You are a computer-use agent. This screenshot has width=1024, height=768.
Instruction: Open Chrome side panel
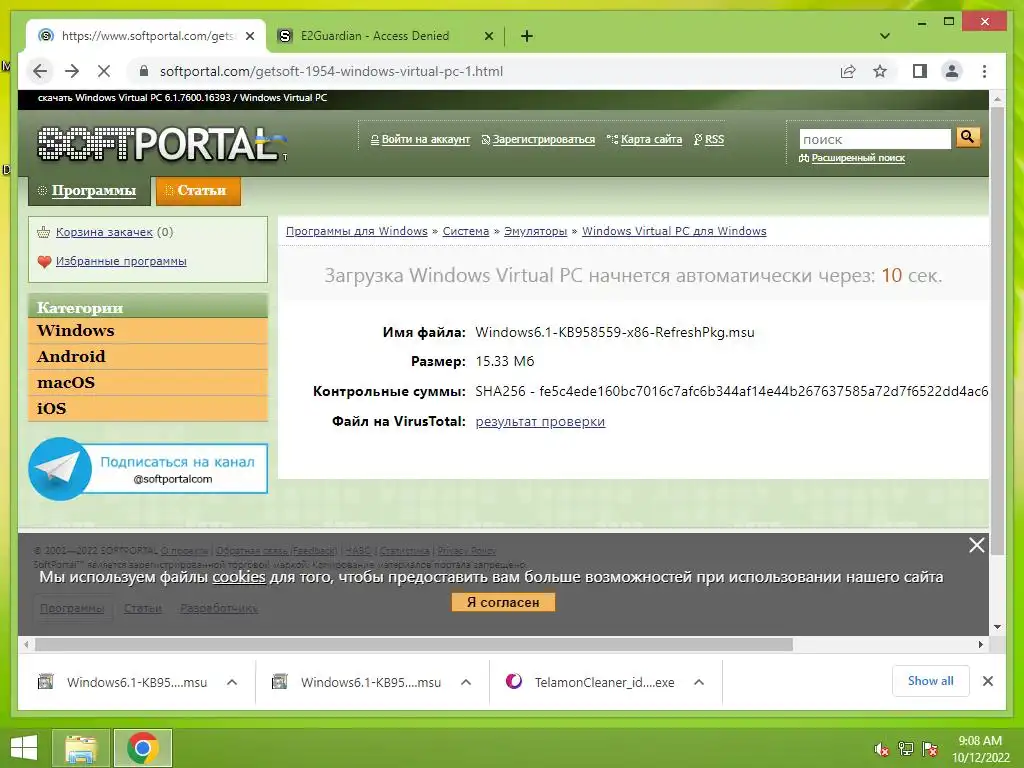tap(920, 71)
